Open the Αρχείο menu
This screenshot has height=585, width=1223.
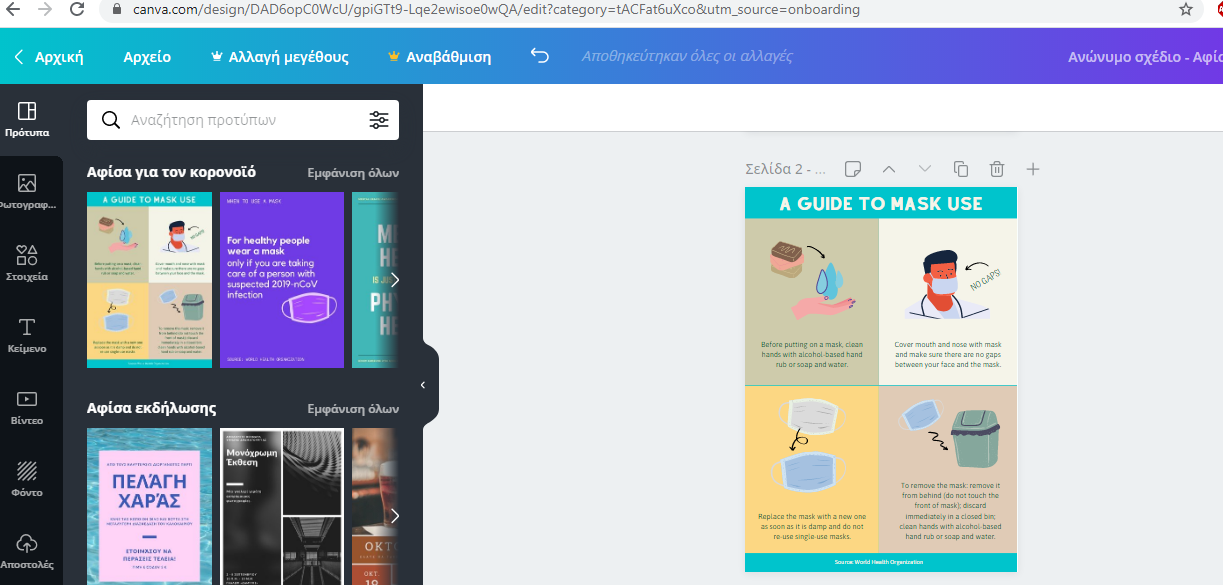[147, 57]
